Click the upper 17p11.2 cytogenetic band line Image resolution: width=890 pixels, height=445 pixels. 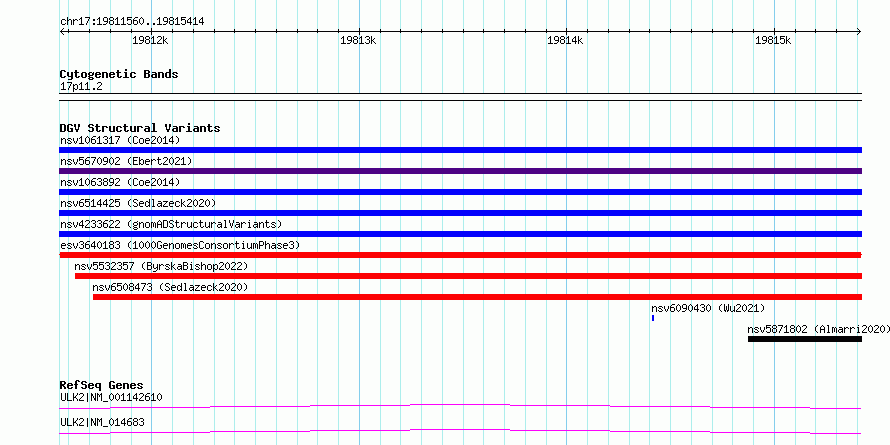coord(460,94)
